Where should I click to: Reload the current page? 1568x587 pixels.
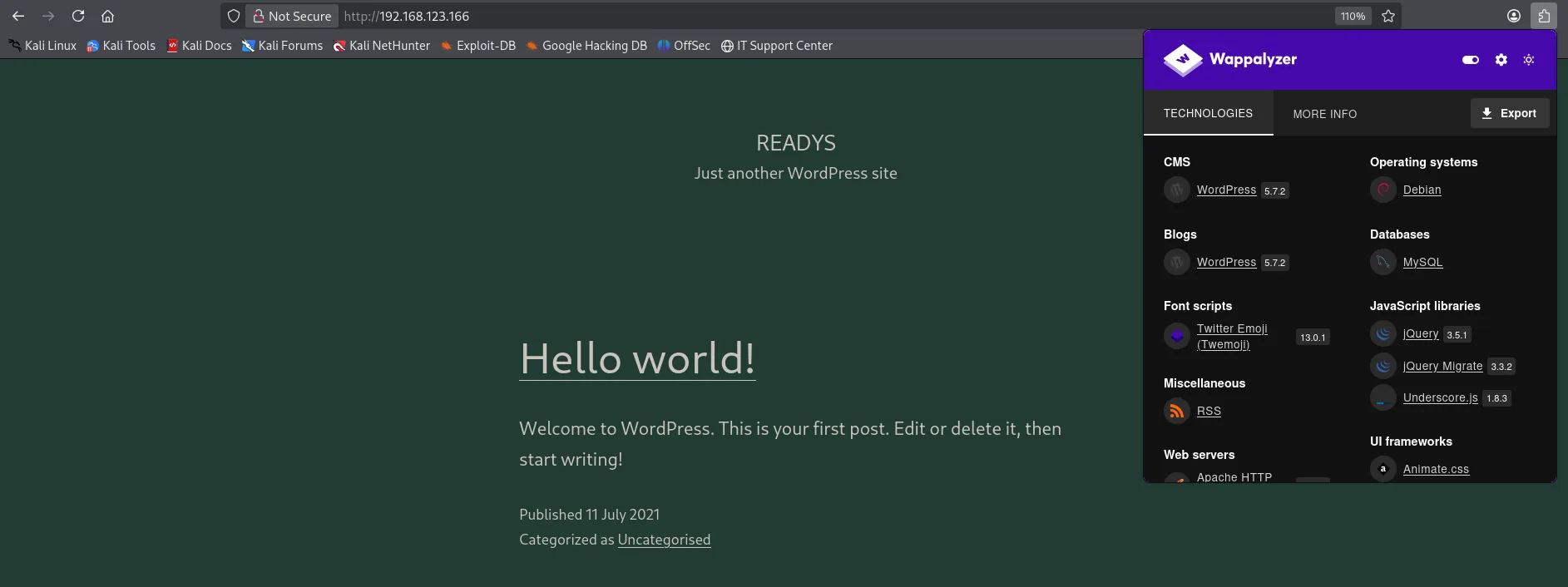pyautogui.click(x=78, y=16)
